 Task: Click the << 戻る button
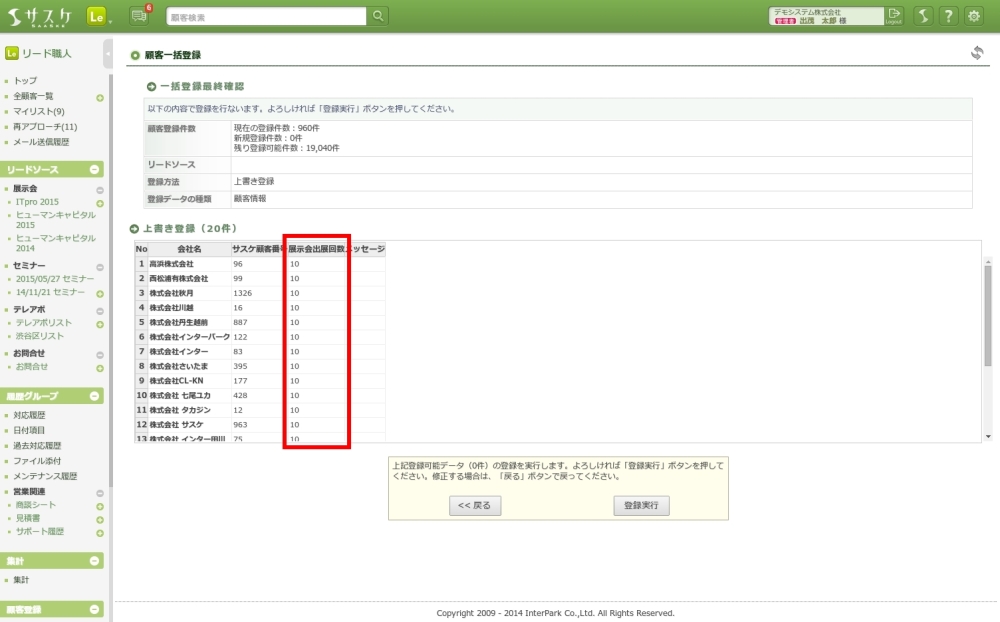pyautogui.click(x=475, y=506)
